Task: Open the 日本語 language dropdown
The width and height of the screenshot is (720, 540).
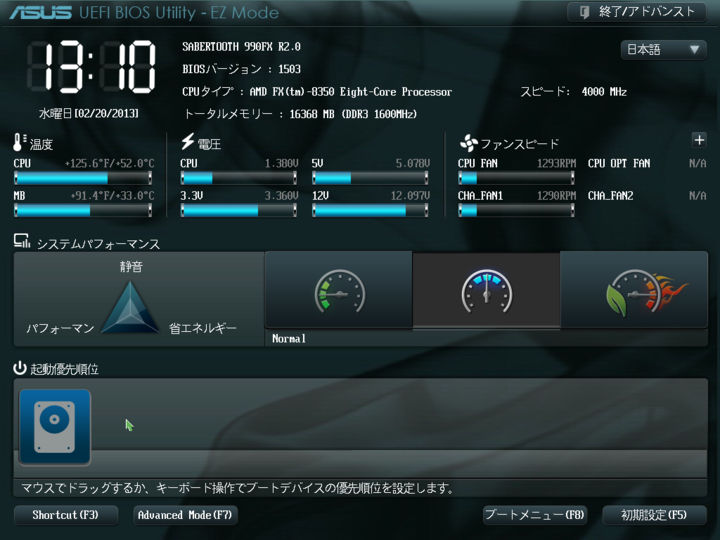Action: coord(663,50)
